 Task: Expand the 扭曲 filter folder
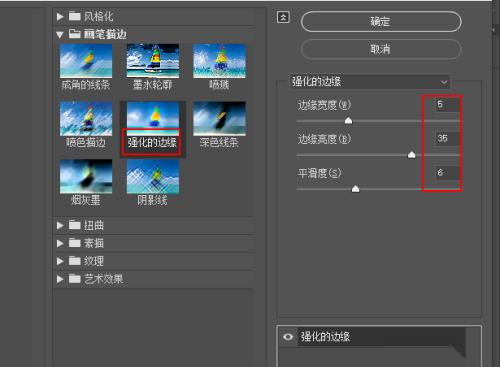coord(60,226)
